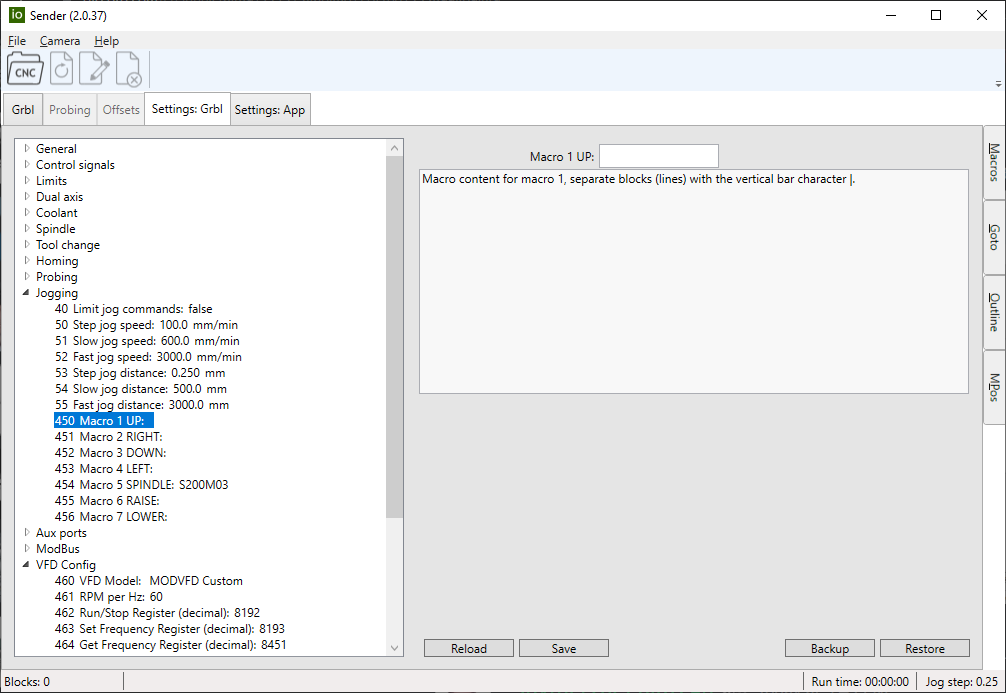Expand the Spindle settings group

click(27, 228)
